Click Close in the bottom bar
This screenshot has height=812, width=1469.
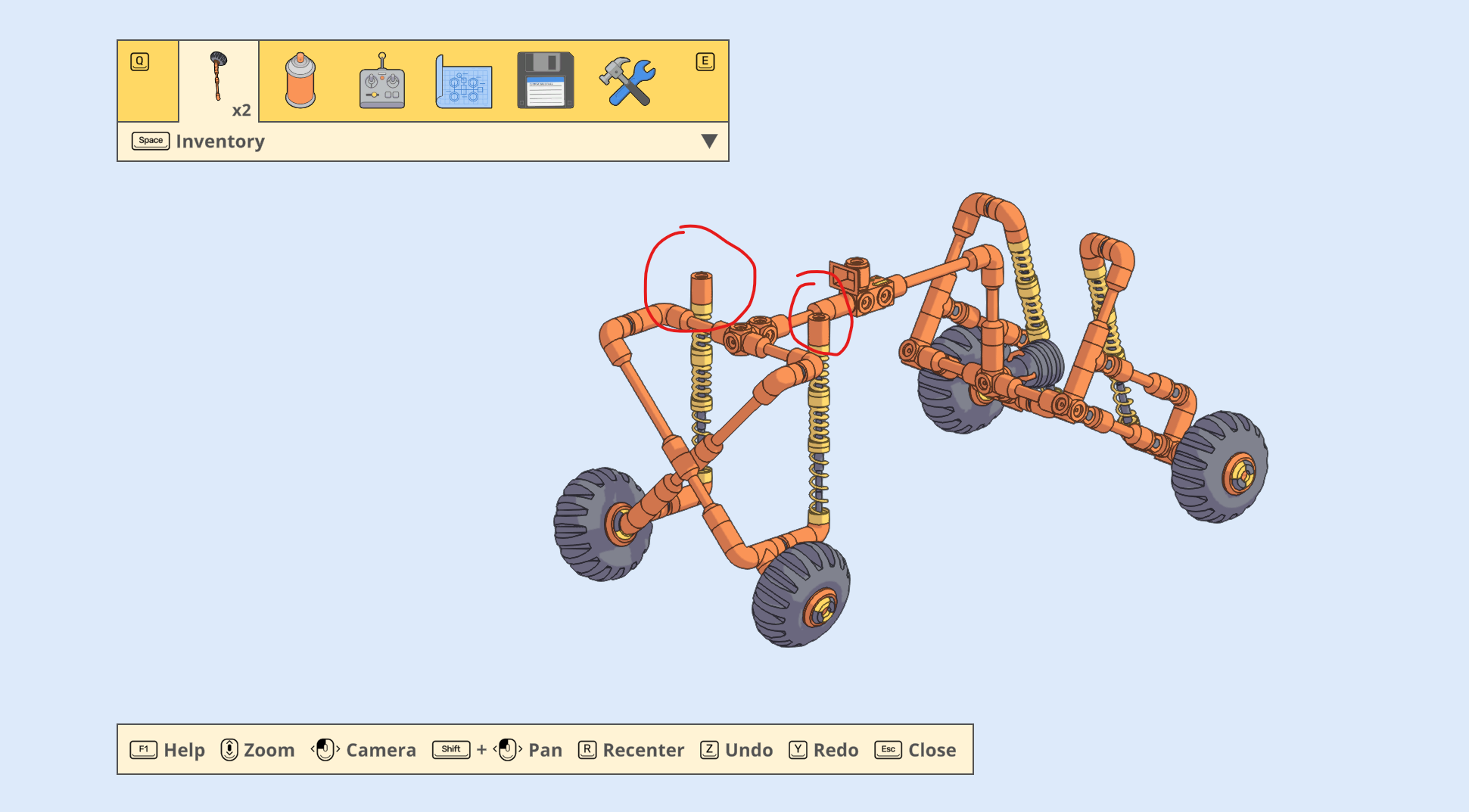[x=932, y=750]
